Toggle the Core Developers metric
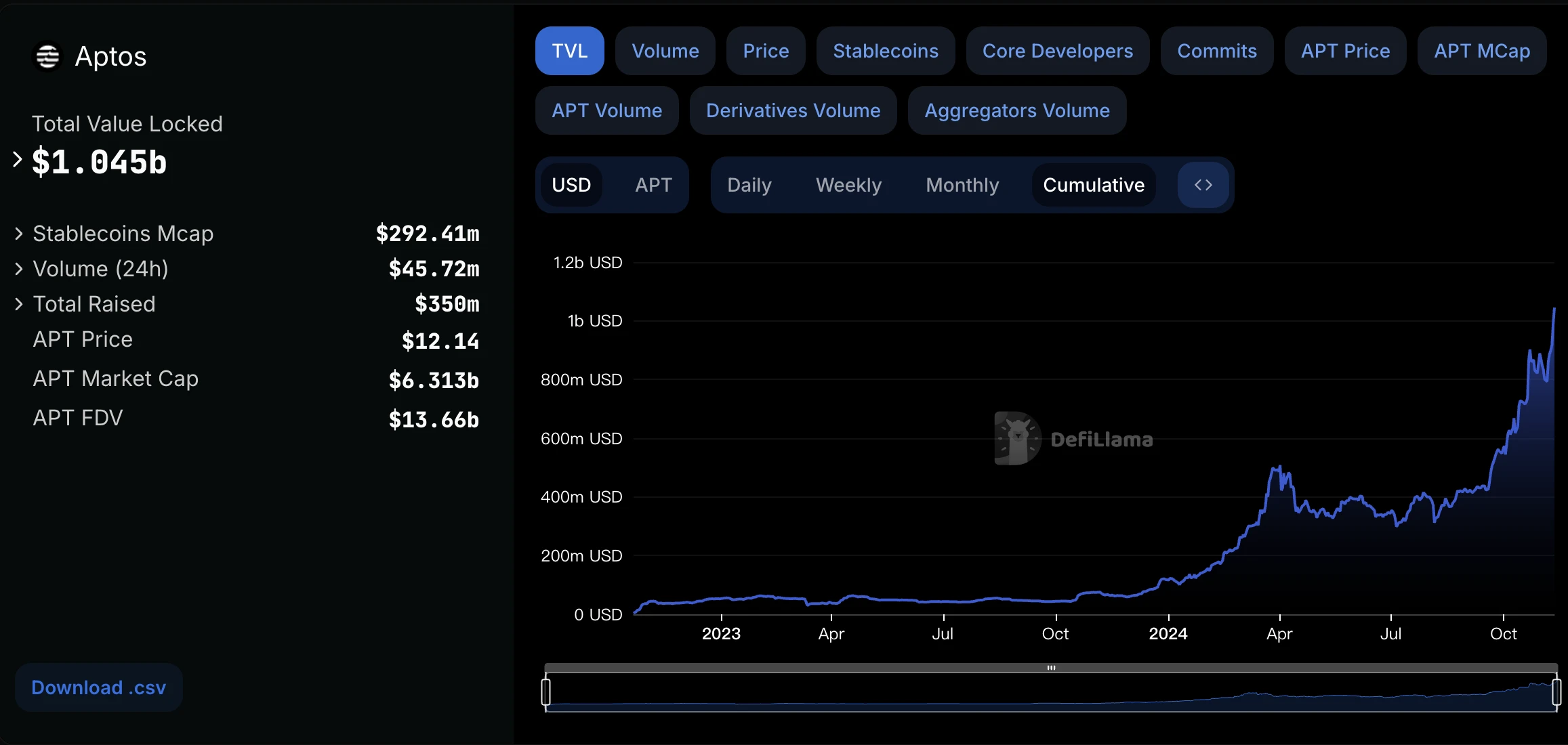 click(1057, 51)
